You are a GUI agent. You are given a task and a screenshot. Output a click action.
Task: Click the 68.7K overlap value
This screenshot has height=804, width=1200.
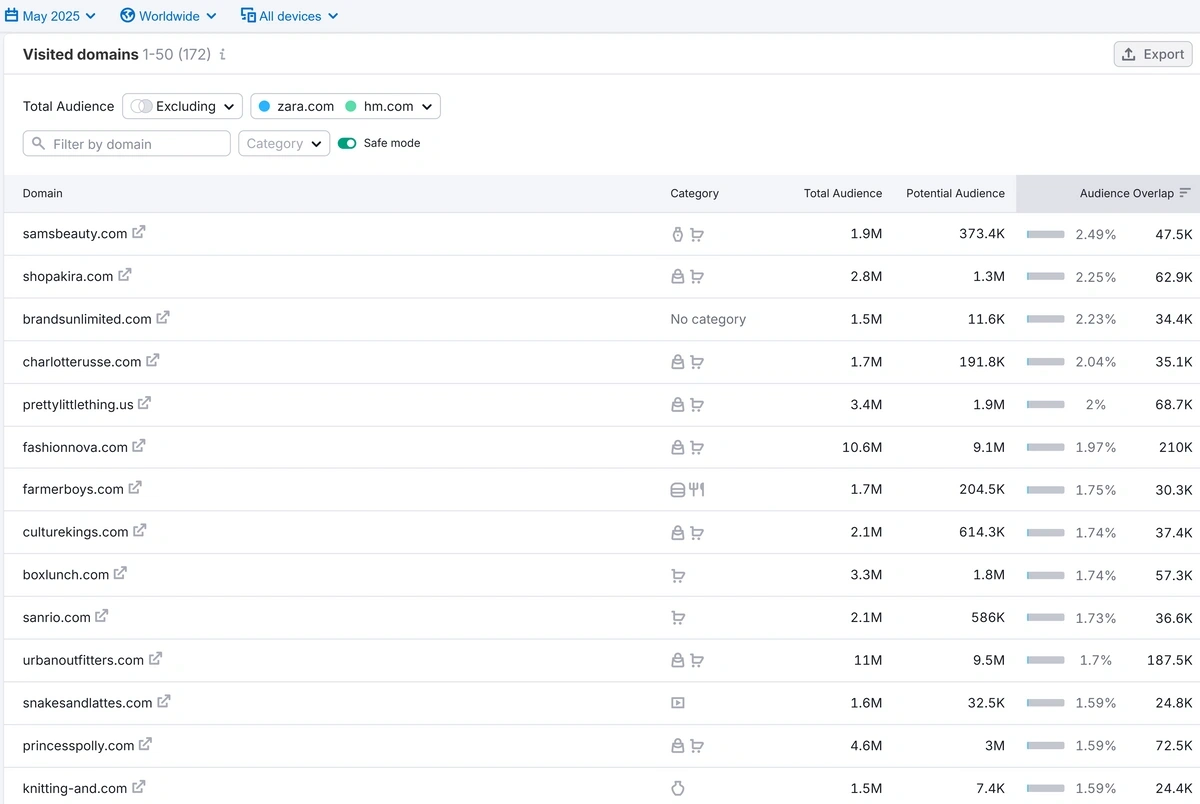(x=1174, y=405)
